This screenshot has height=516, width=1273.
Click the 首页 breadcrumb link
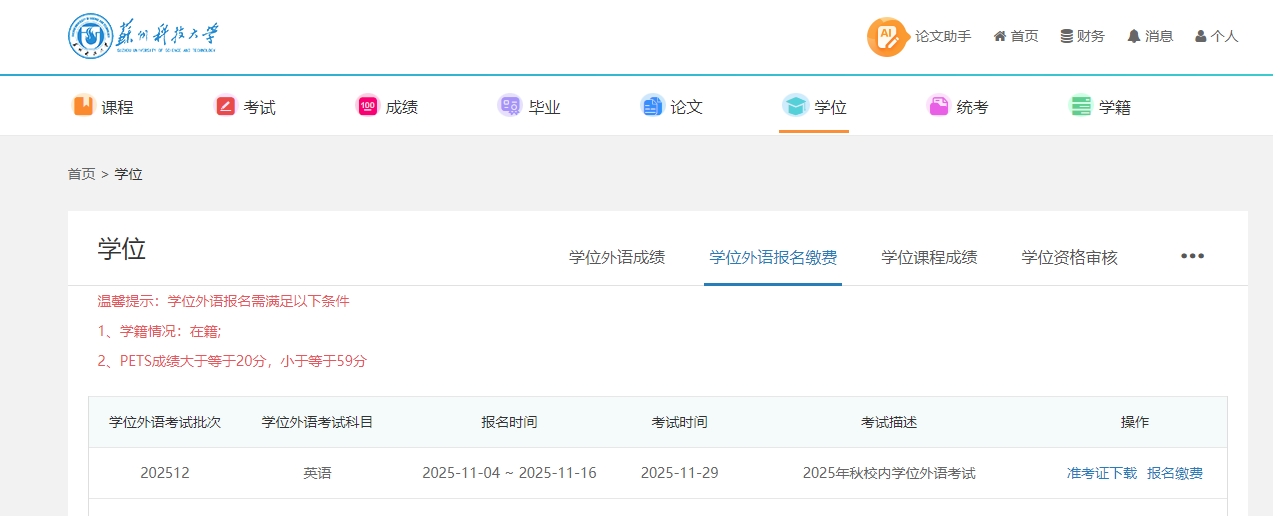point(81,174)
